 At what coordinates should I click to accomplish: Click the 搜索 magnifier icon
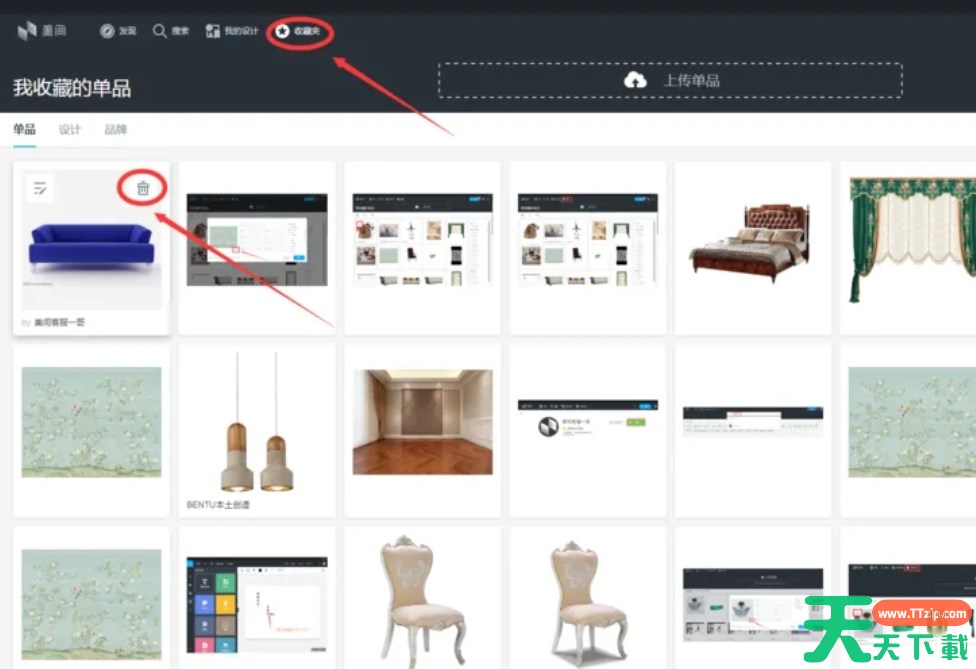pos(160,31)
